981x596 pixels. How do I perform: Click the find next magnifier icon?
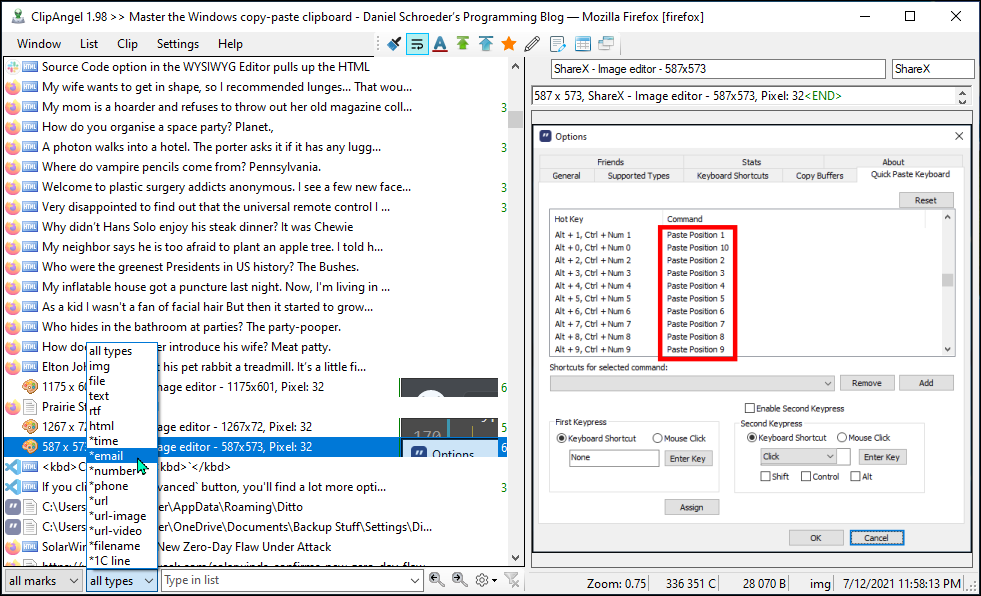click(x=460, y=580)
